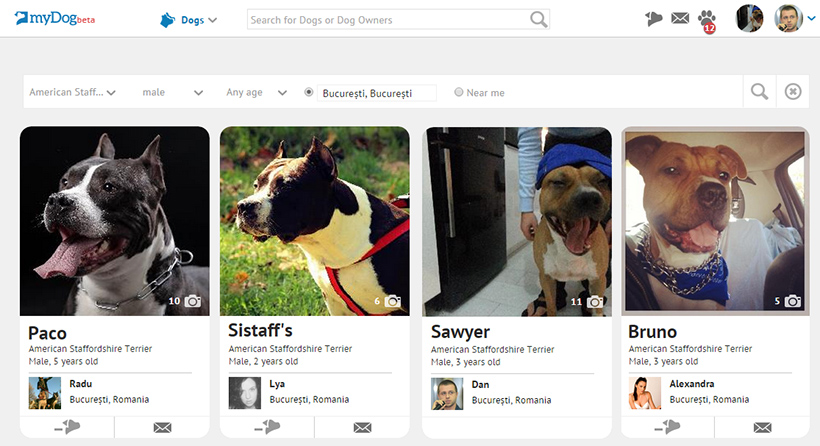
Task: Expand the user account menu arrow
Action: click(x=811, y=18)
